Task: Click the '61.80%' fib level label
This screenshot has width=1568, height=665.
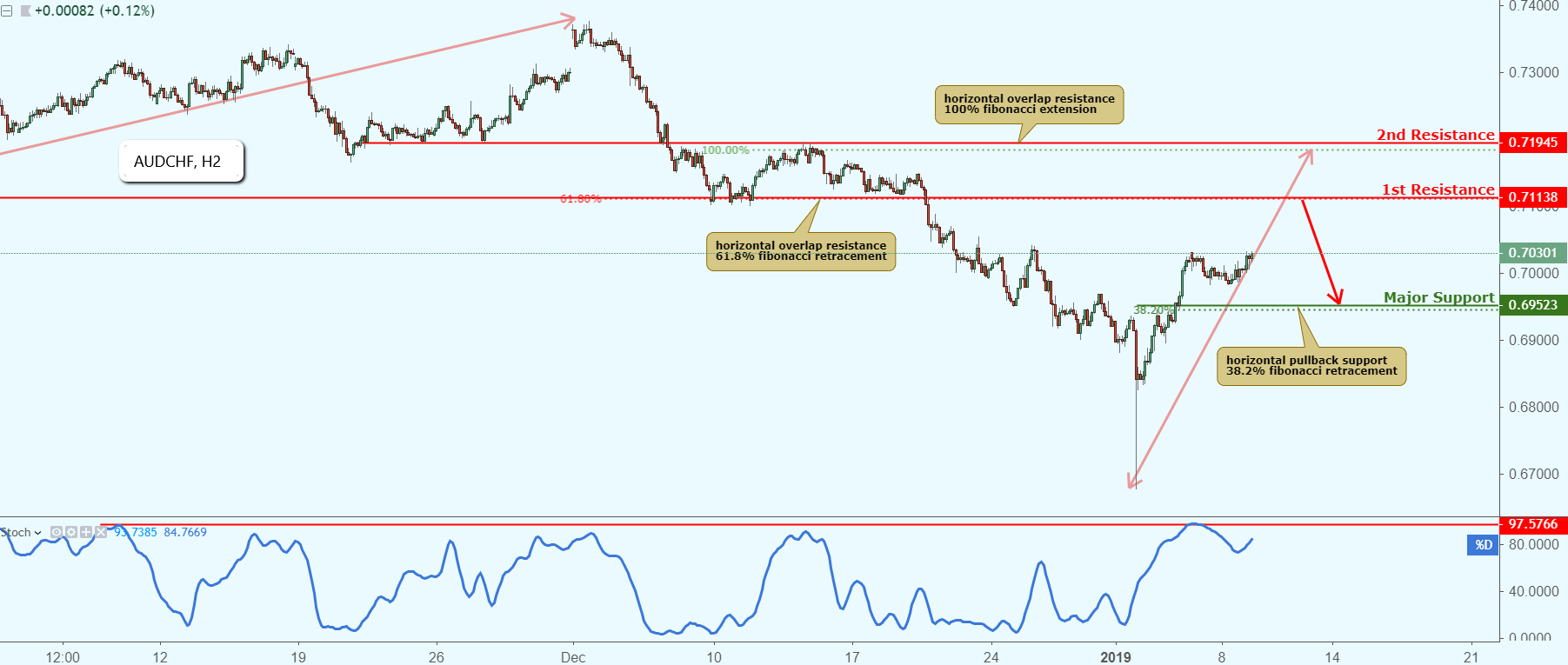Action: [581, 199]
